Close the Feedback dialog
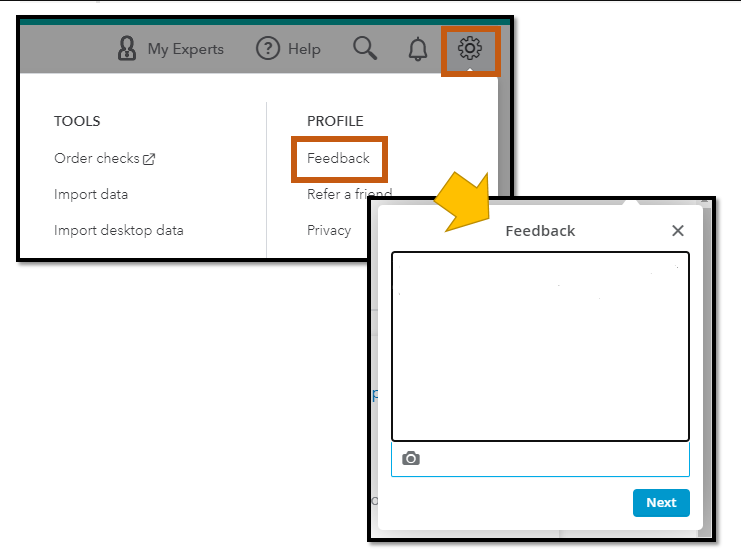This screenshot has width=741, height=560. [678, 231]
